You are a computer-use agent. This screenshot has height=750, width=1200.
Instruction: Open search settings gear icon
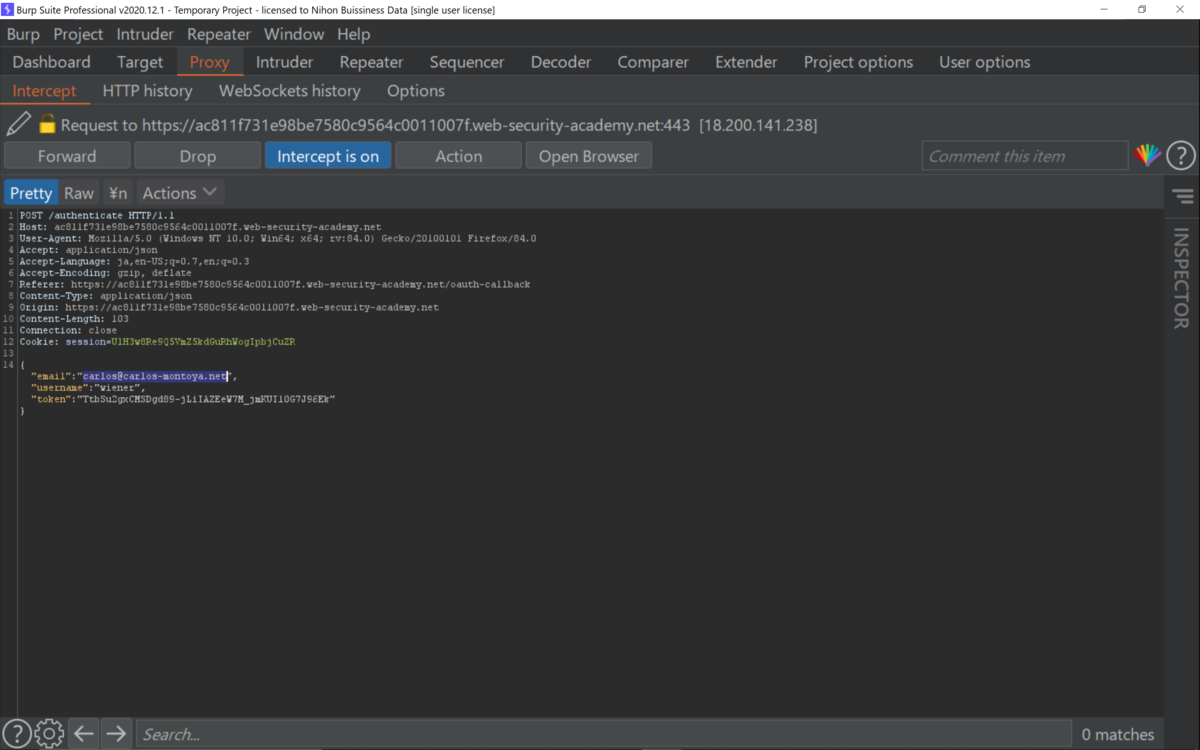[49, 734]
